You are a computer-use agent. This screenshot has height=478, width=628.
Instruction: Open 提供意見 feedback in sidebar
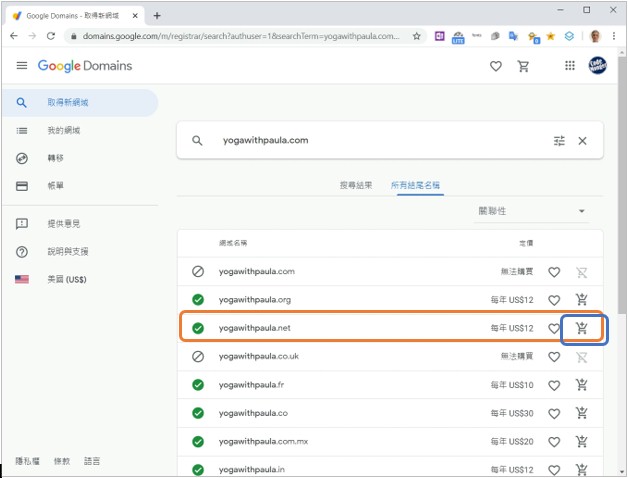pyautogui.click(x=64, y=224)
